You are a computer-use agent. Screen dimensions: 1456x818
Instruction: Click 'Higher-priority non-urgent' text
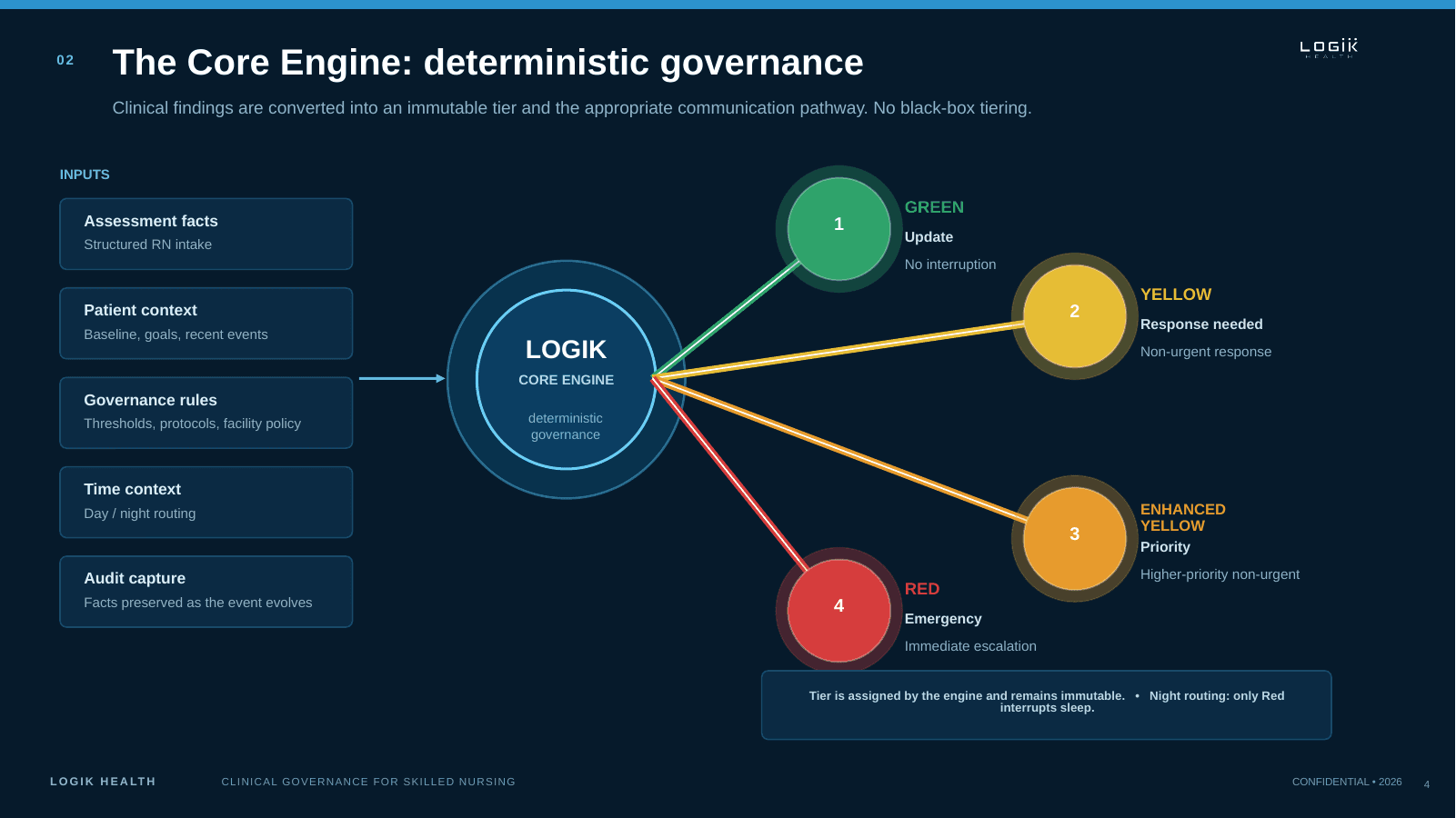point(1220,574)
